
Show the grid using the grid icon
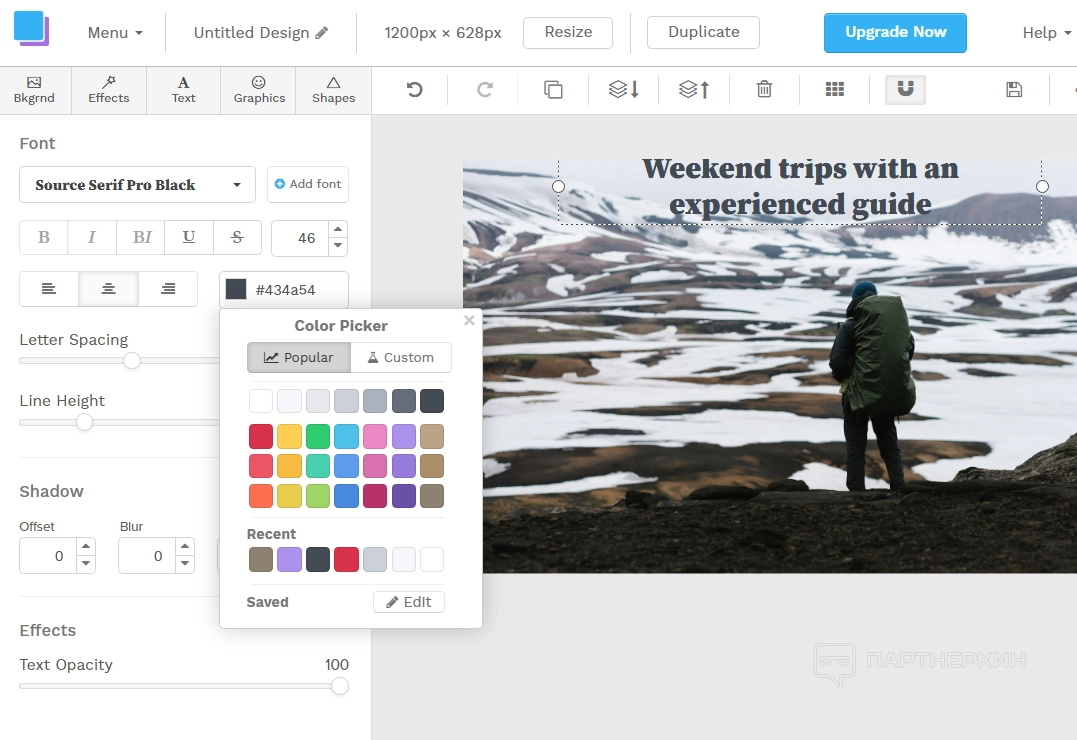[835, 90]
